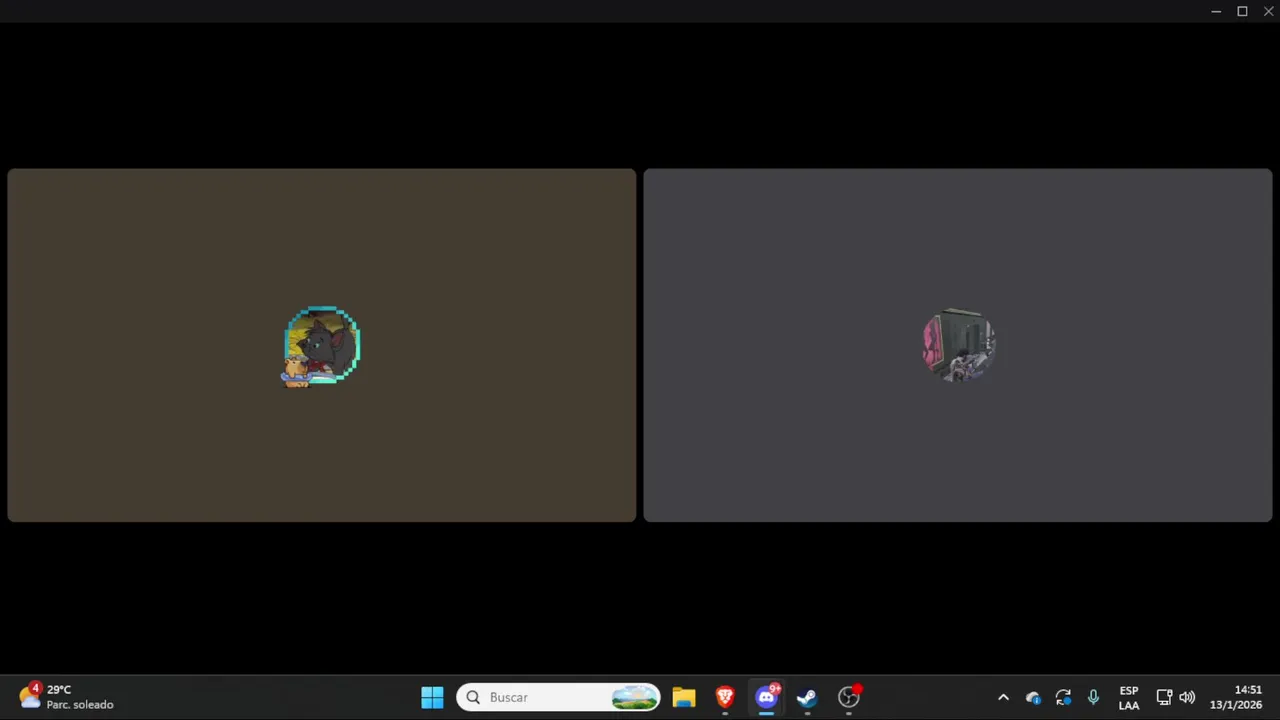Open OBS Studio from the taskbar

point(848,697)
